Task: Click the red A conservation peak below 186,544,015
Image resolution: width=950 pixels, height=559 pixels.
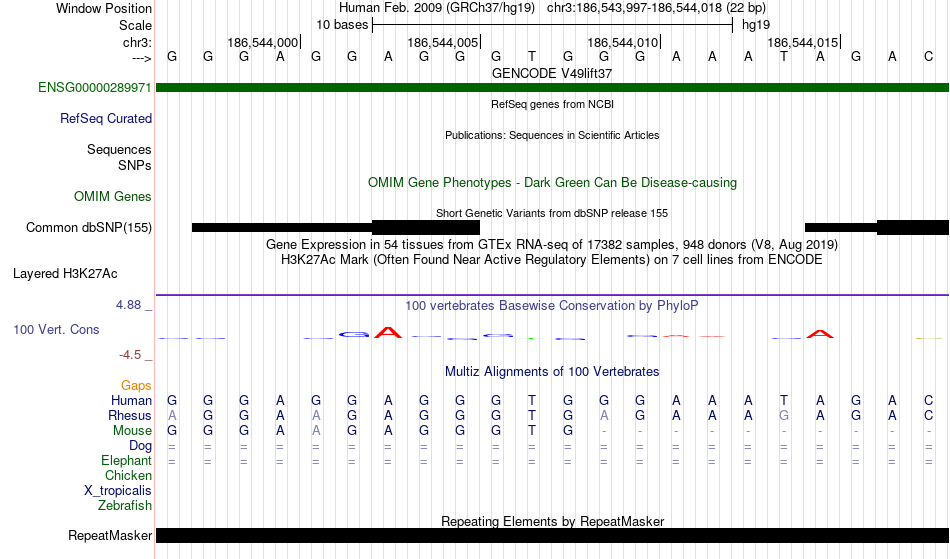Action: pyautogui.click(x=820, y=334)
